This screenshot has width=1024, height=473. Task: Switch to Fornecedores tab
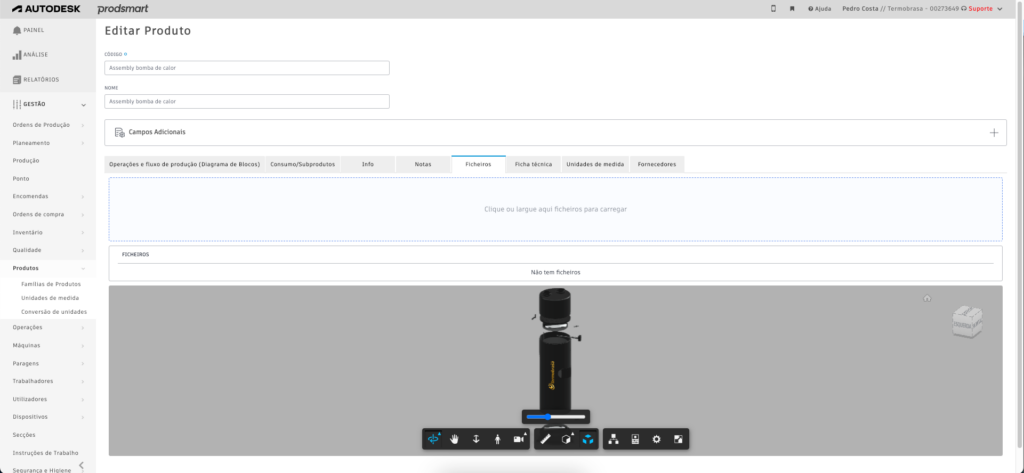click(x=658, y=165)
